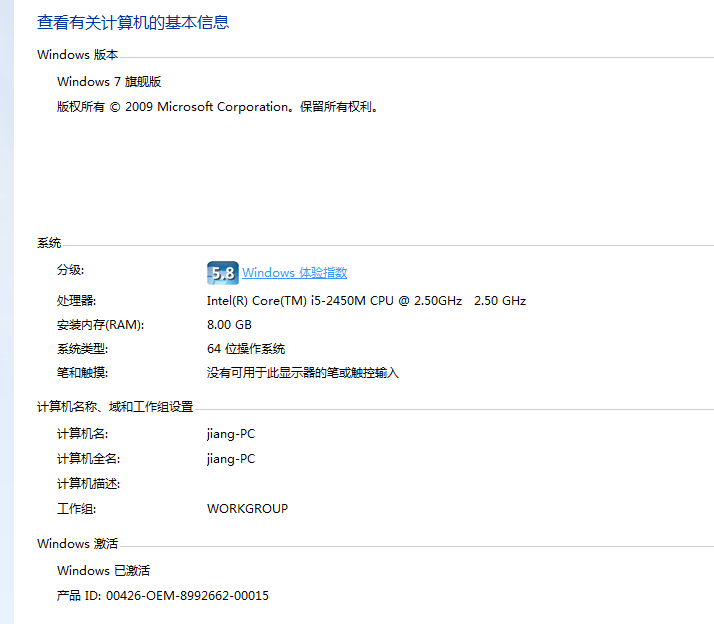The height and width of the screenshot is (624, 714).
Task: Click the 分级 label
Action: pos(71,270)
